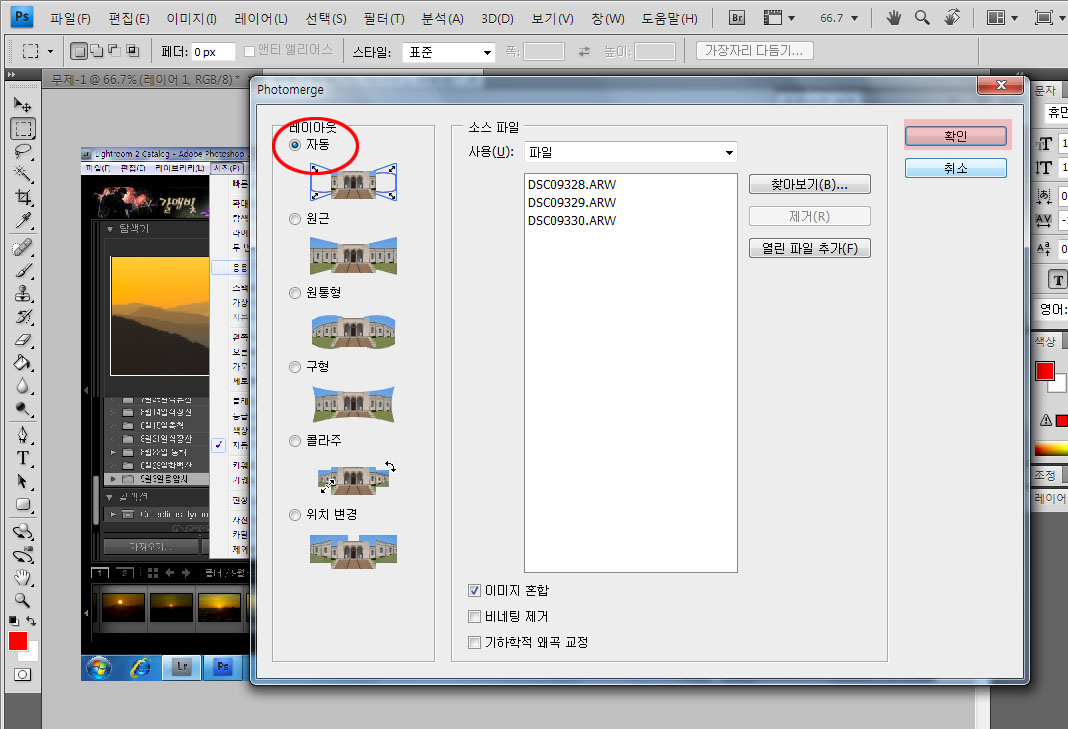
Task: Click the 찾아보기(B)... button
Action: click(809, 184)
